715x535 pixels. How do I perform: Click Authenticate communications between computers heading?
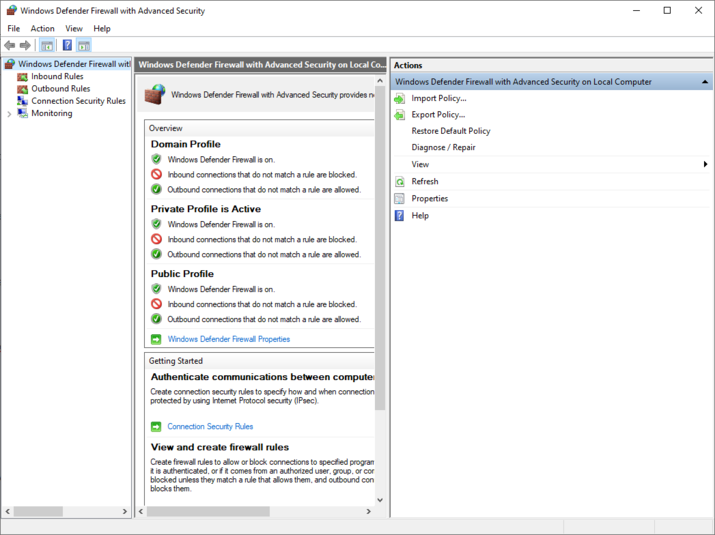262,377
